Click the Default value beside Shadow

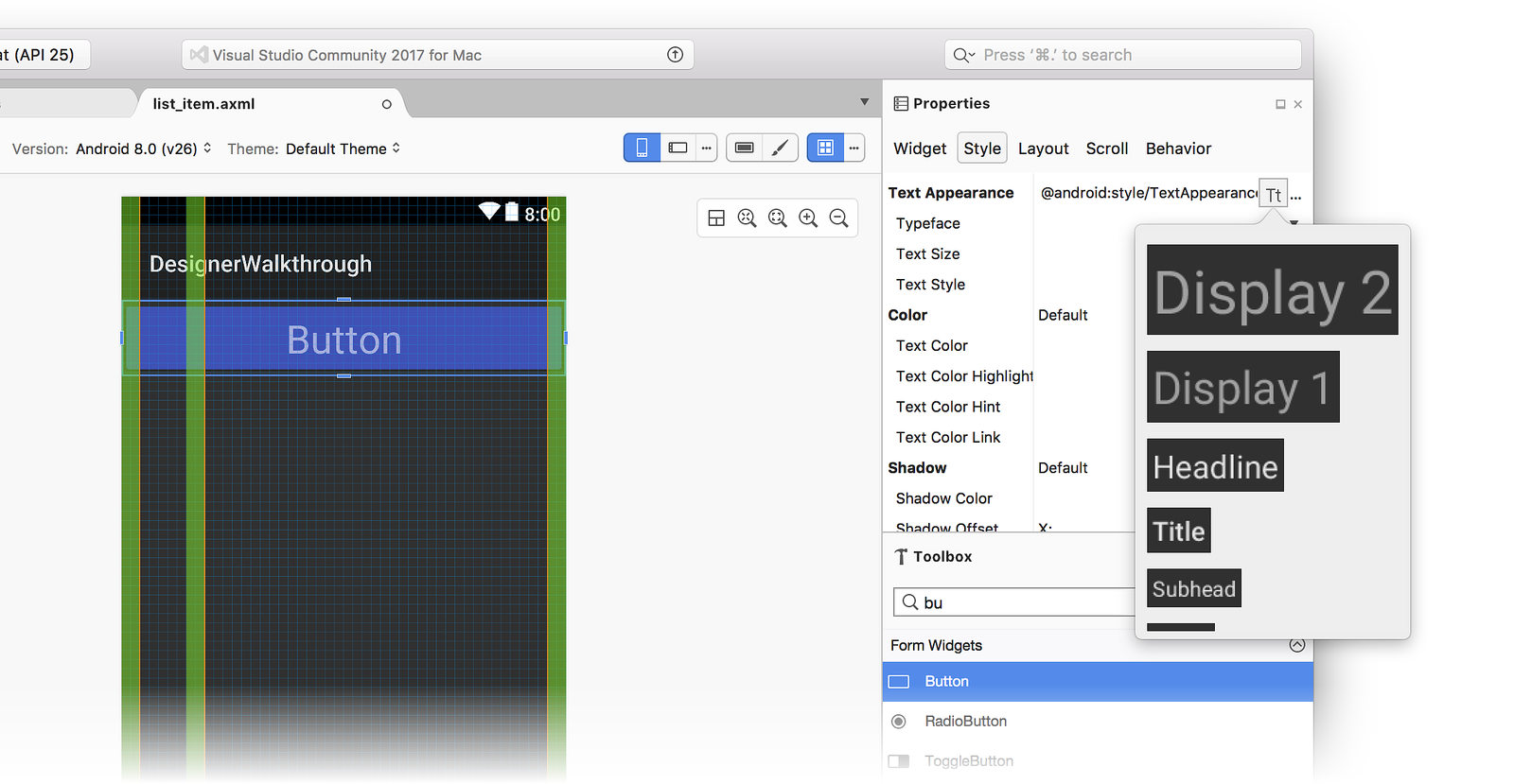(x=1063, y=468)
